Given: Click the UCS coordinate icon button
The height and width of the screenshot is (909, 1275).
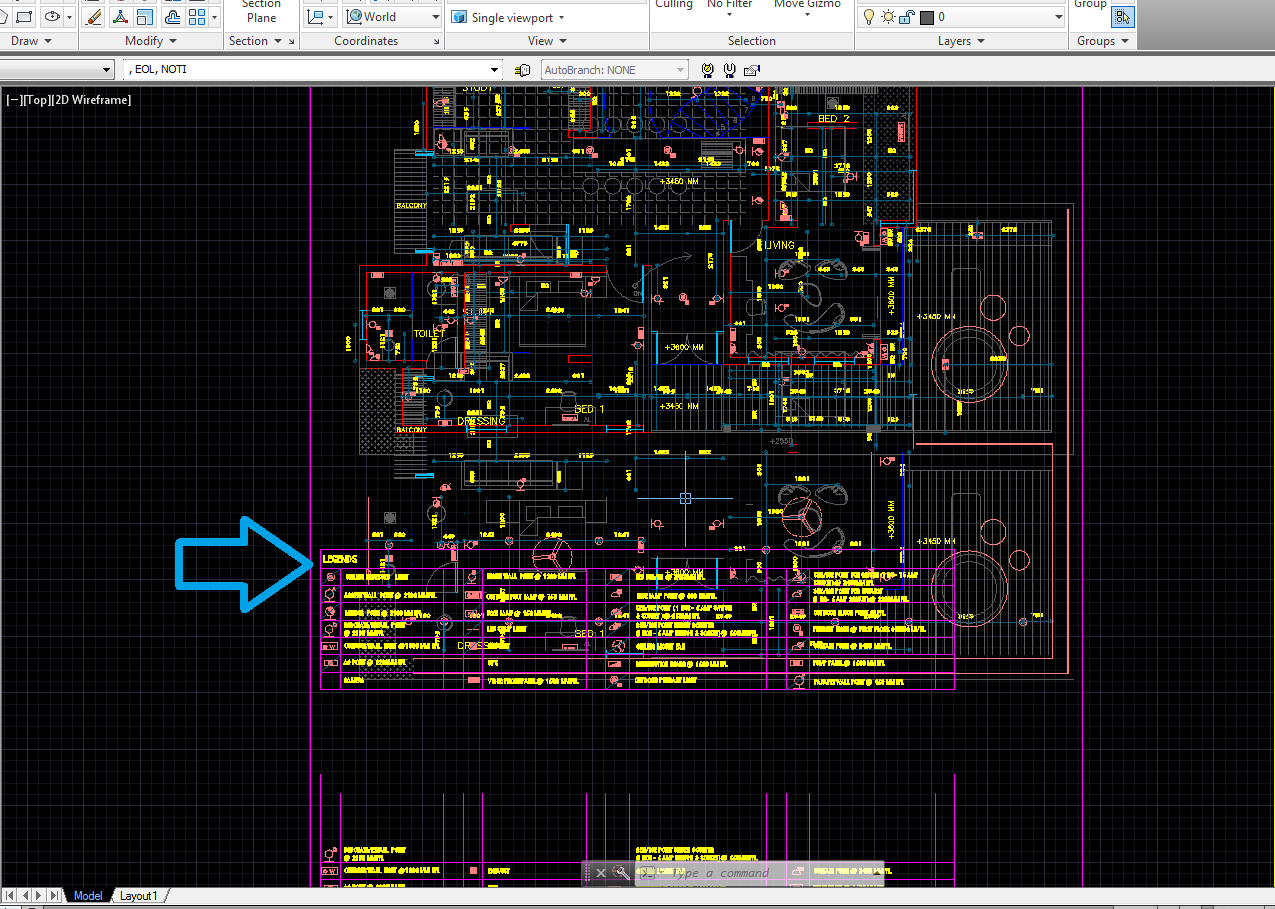Looking at the screenshot, I should [317, 17].
